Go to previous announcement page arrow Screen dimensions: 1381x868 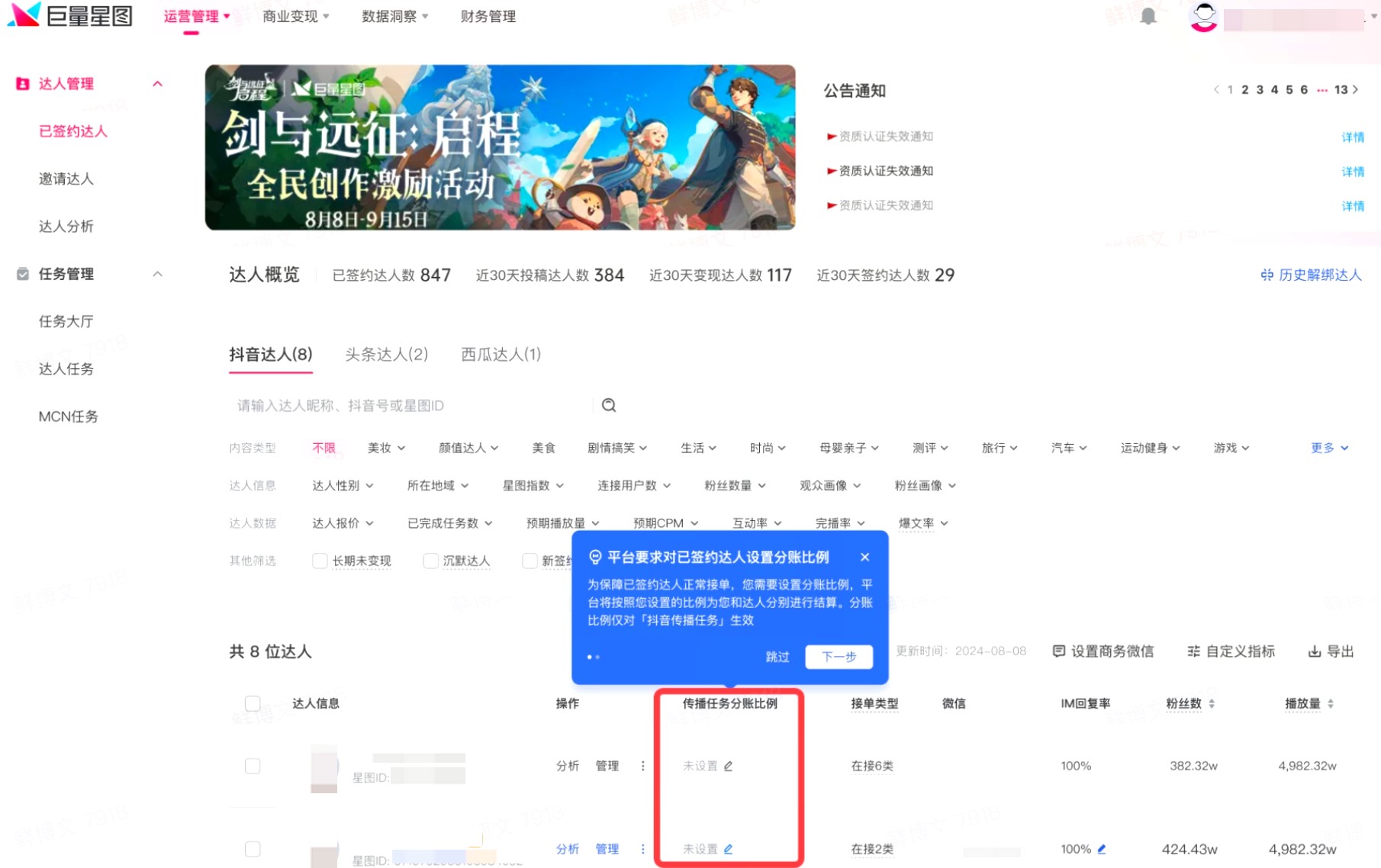coord(1215,89)
